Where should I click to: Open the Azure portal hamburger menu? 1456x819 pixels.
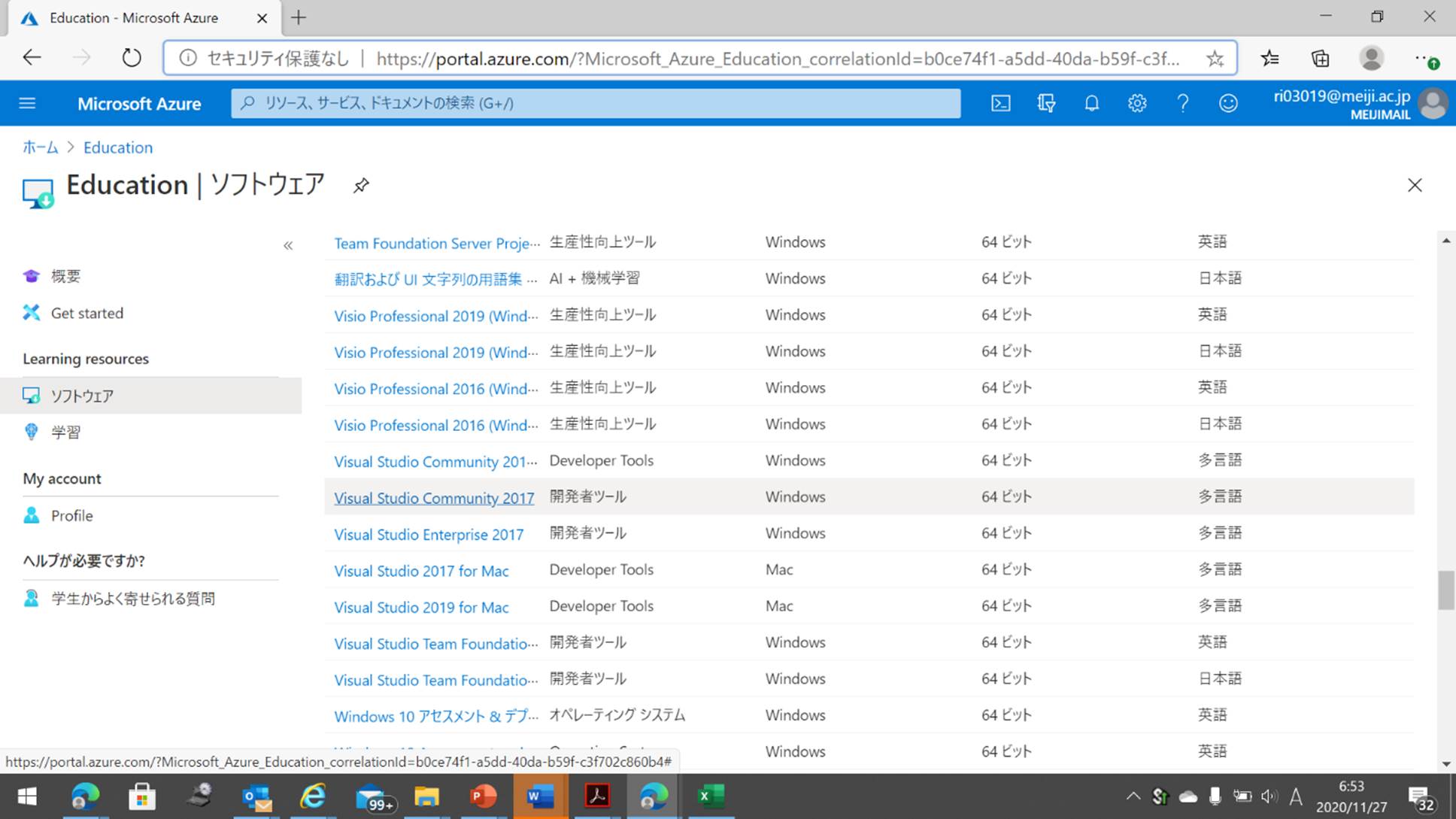[27, 103]
